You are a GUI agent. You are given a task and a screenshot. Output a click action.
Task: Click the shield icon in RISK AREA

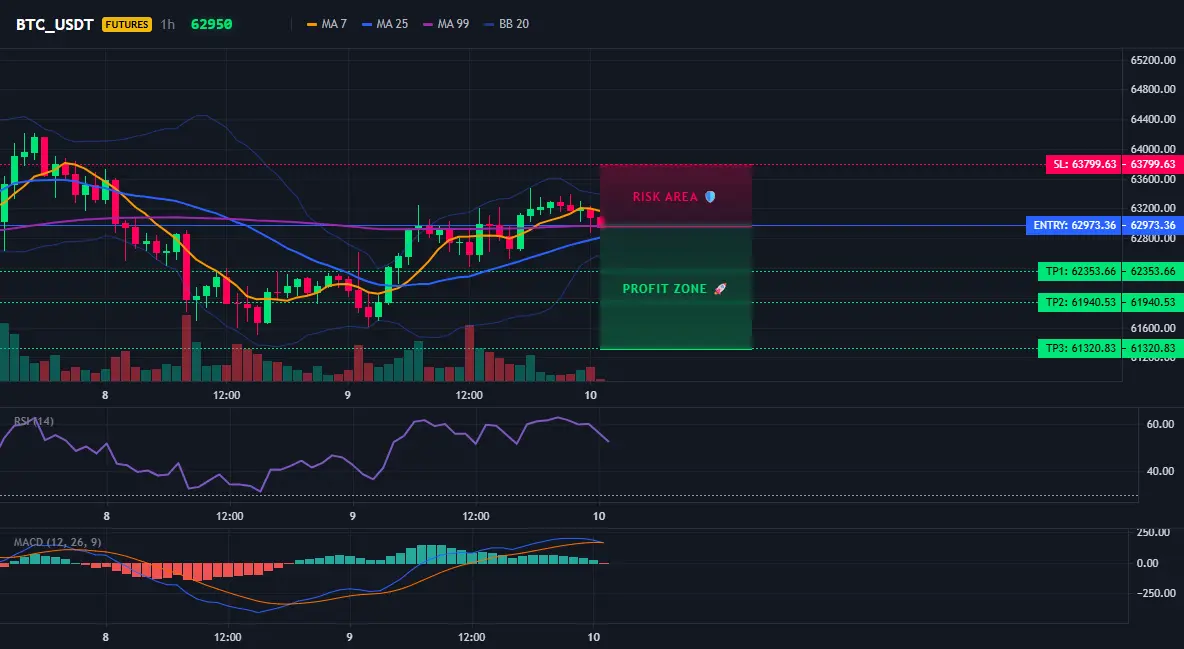(710, 196)
